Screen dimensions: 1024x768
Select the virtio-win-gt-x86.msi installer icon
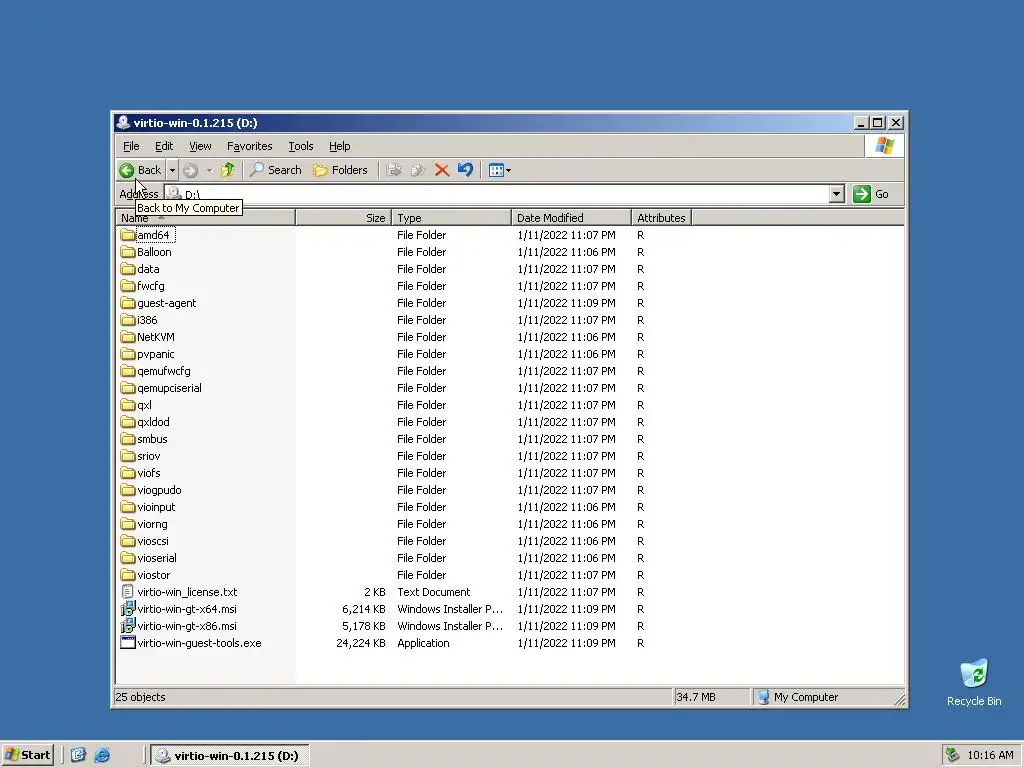click(128, 626)
